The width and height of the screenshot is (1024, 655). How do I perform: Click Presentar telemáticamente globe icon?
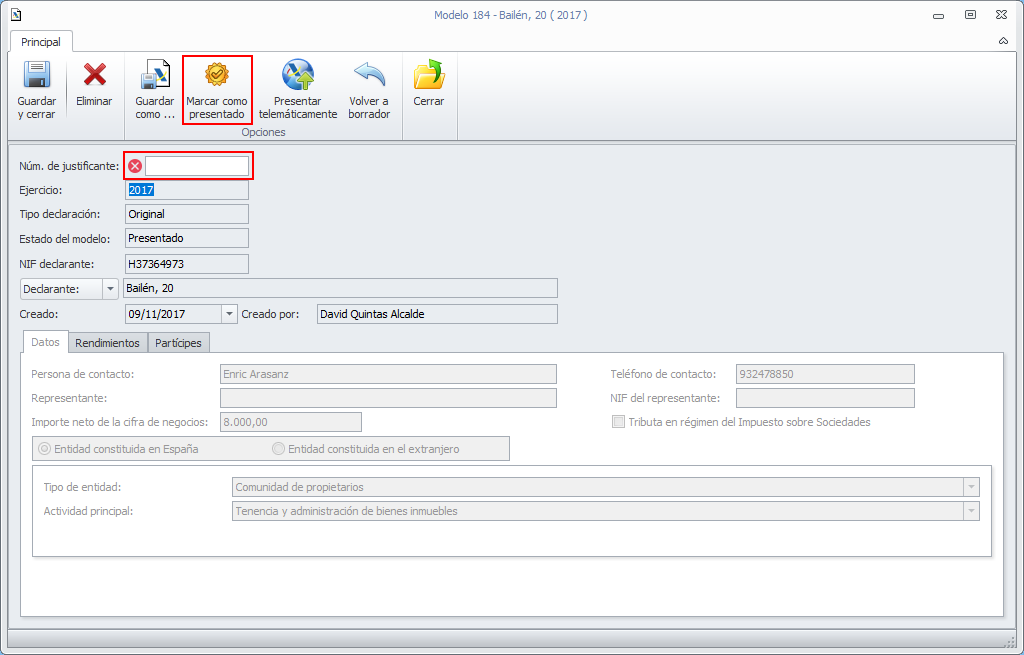tap(298, 74)
